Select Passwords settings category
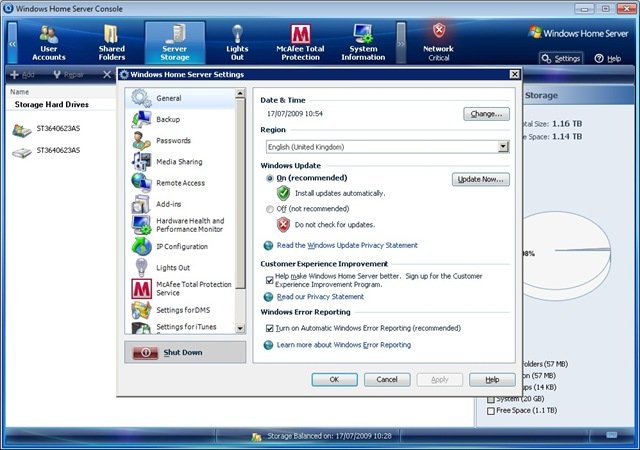Image resolution: width=640 pixels, height=450 pixels. tap(180, 140)
